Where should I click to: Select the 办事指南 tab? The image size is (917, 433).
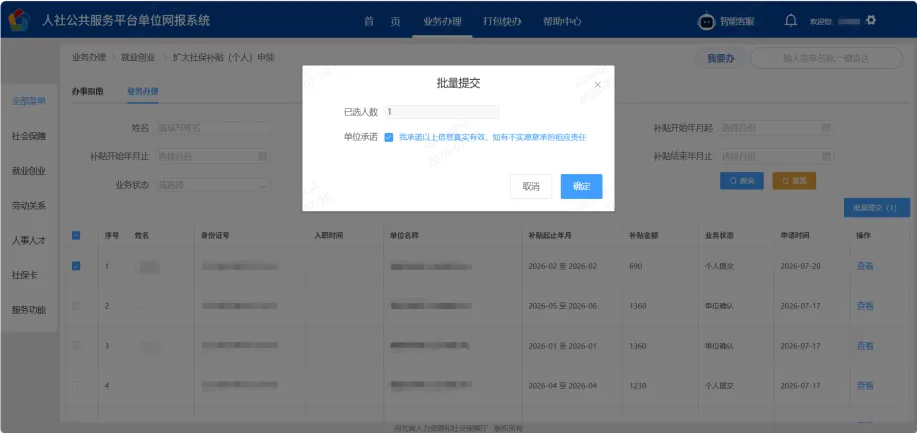click(88, 91)
